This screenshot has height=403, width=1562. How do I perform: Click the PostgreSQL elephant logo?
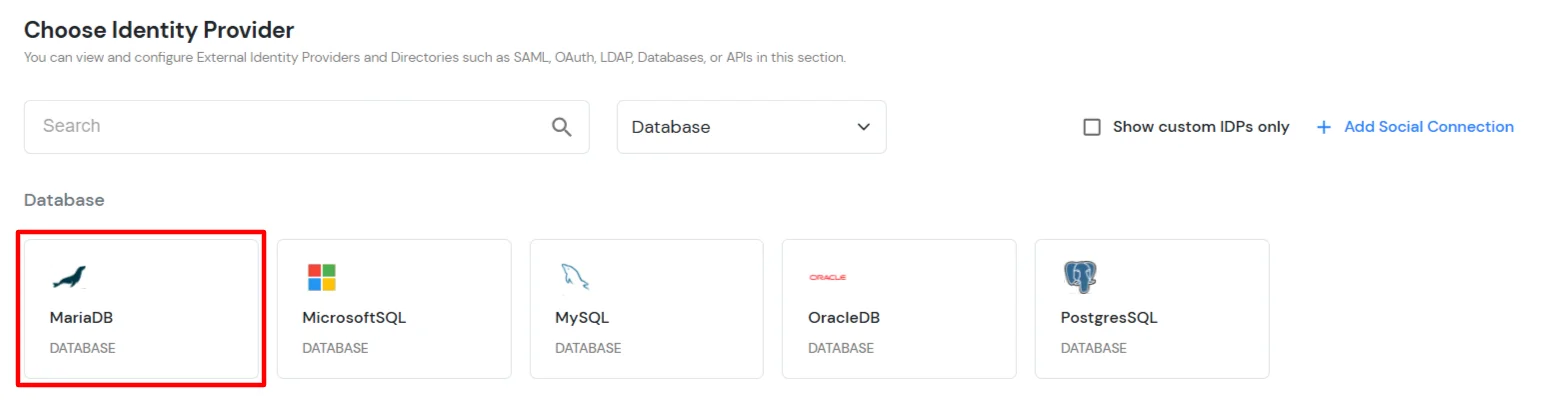(x=1080, y=277)
